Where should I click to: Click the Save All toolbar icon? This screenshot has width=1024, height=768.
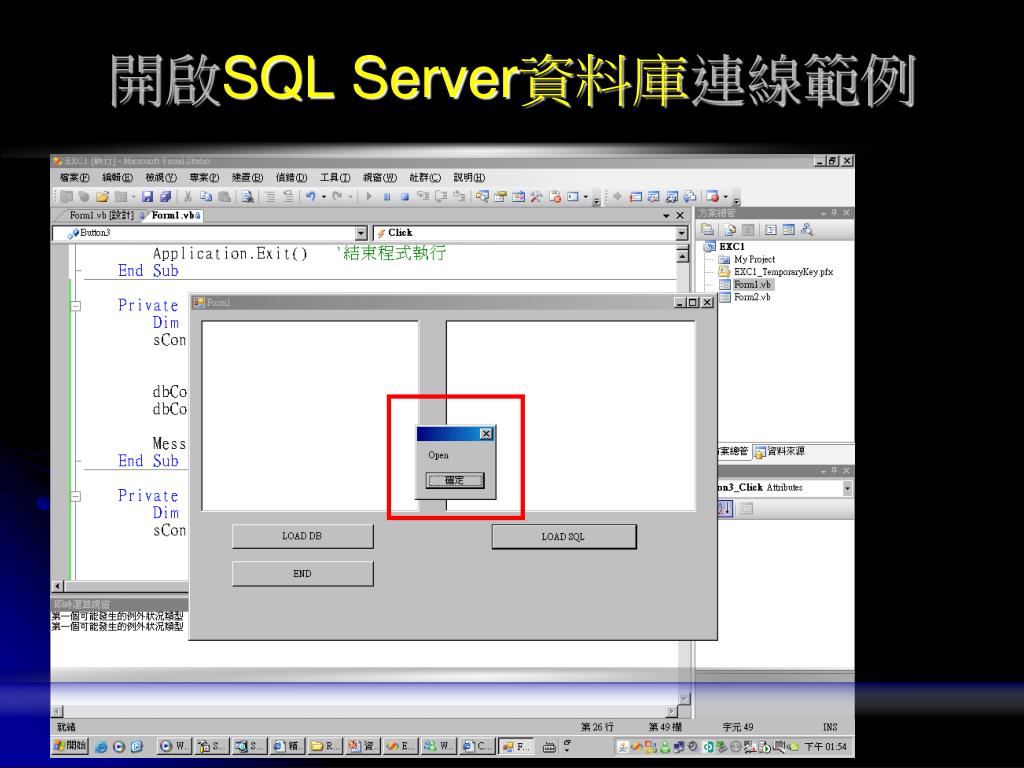(x=166, y=197)
